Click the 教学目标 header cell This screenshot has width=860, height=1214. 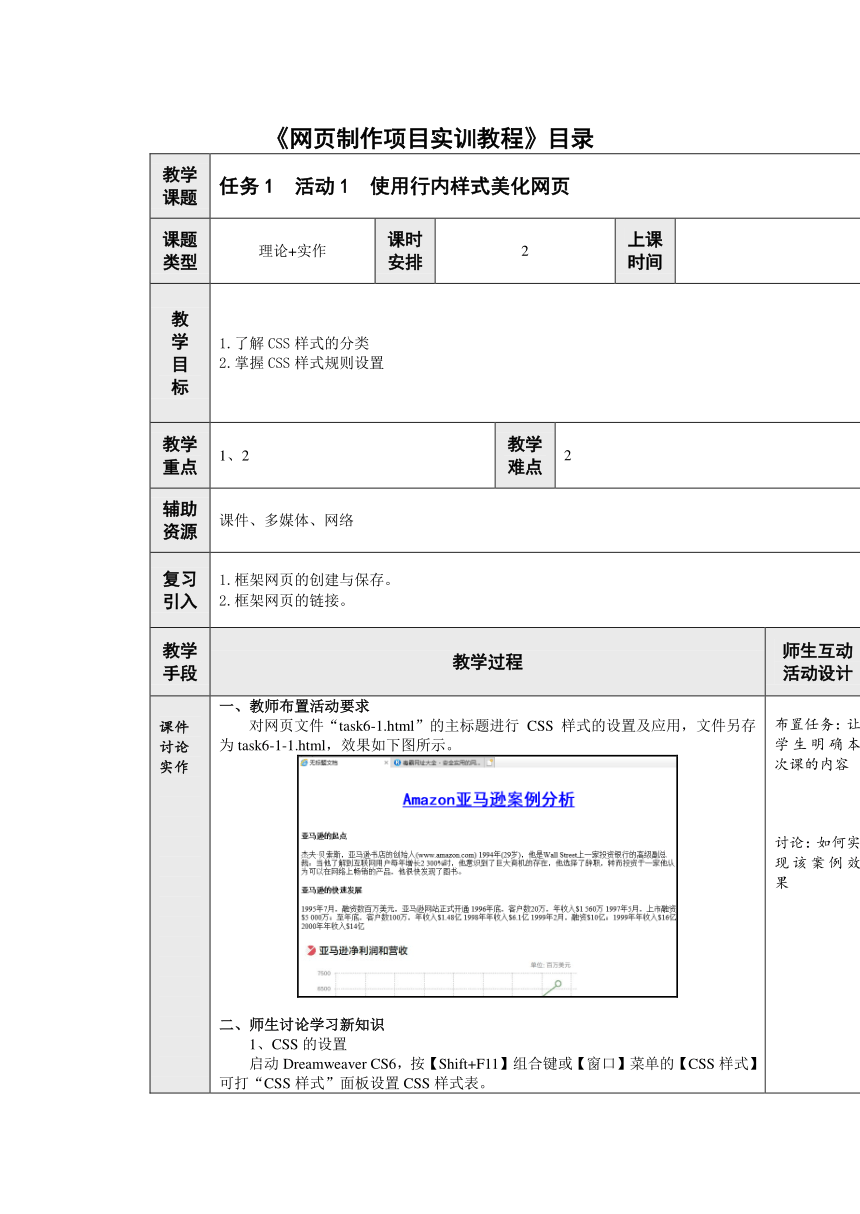point(180,353)
